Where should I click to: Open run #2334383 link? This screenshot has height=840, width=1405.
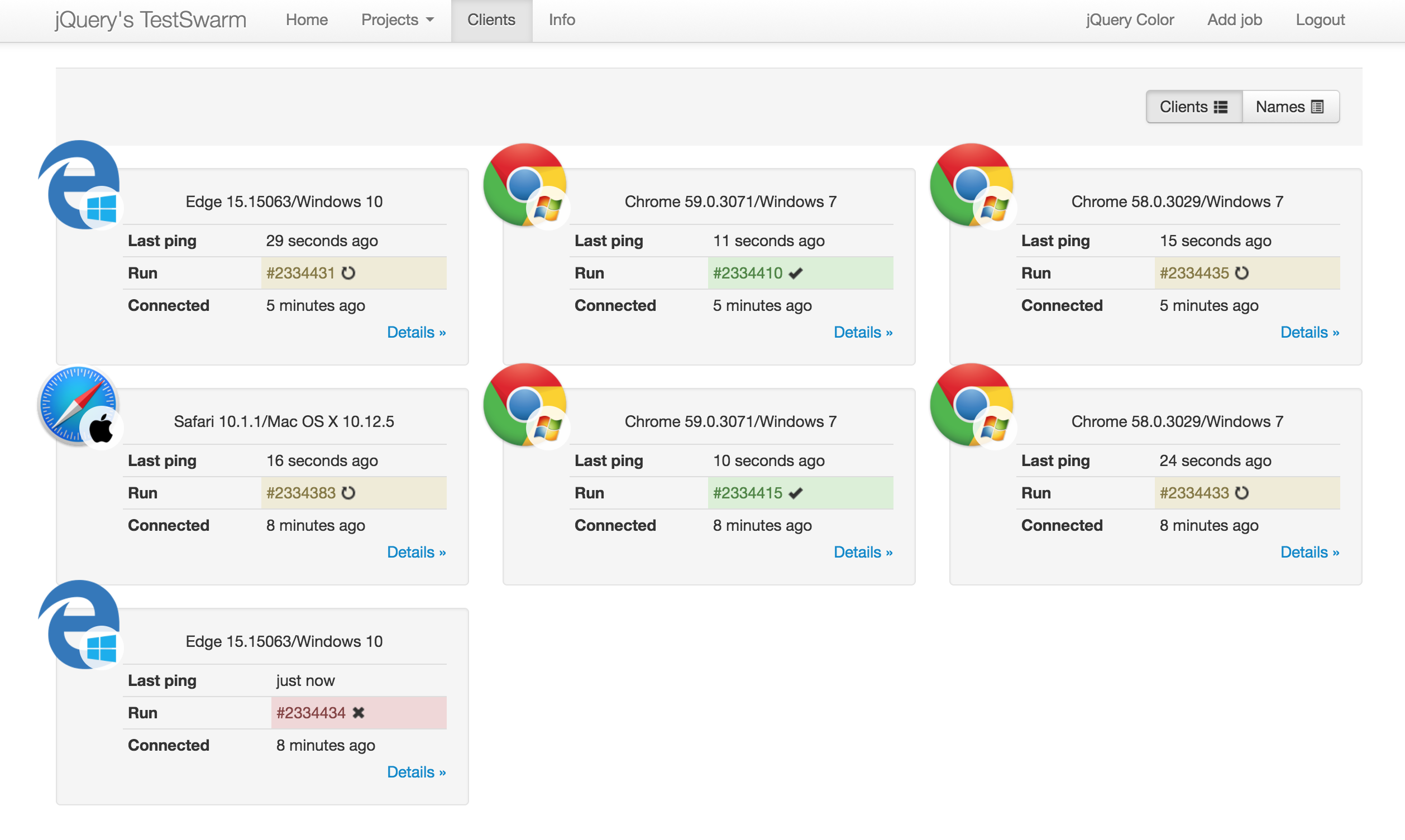click(x=300, y=493)
